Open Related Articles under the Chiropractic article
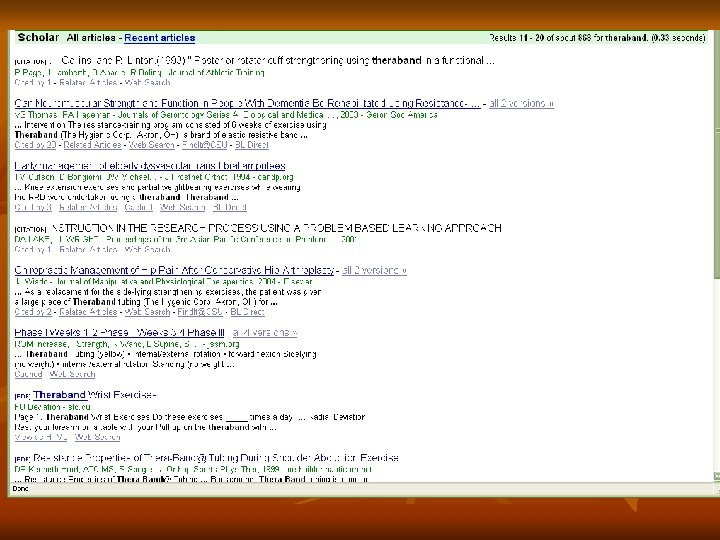The image size is (720, 540). (88, 312)
